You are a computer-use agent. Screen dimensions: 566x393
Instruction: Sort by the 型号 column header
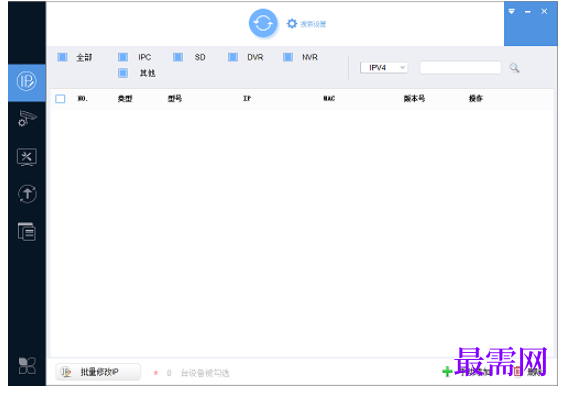175,99
